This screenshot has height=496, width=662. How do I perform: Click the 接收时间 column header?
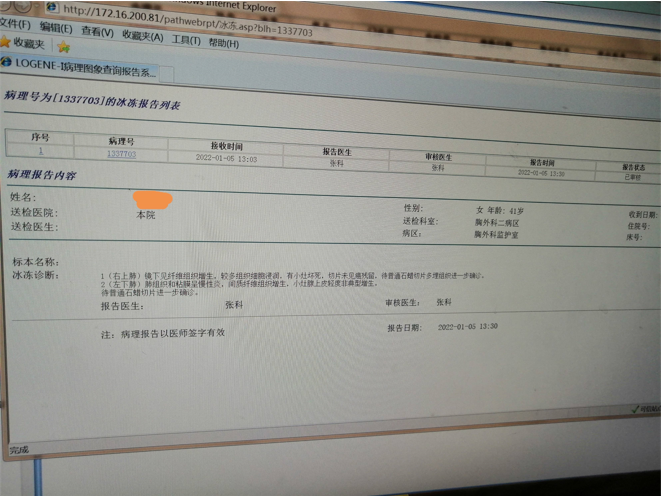[x=227, y=146]
